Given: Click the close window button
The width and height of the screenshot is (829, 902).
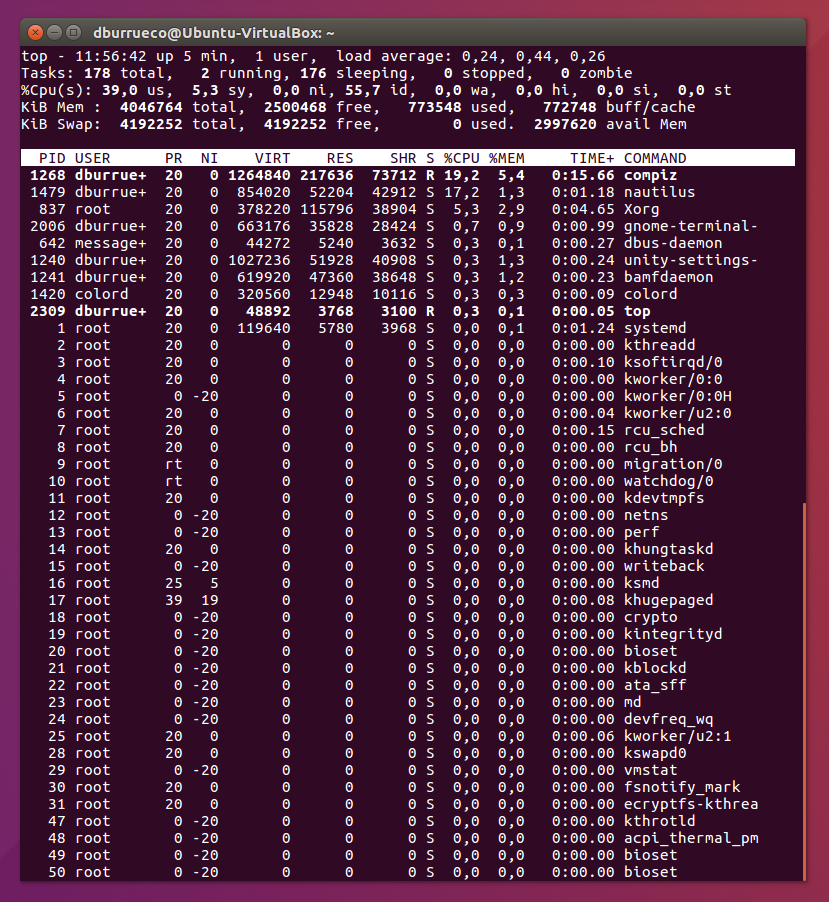Looking at the screenshot, I should click(36, 32).
